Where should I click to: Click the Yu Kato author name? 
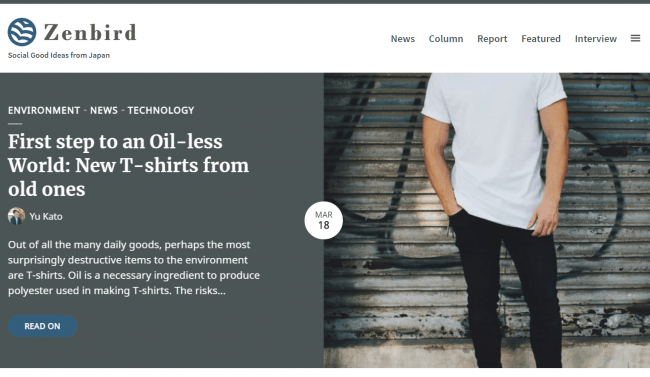pyautogui.click(x=46, y=216)
